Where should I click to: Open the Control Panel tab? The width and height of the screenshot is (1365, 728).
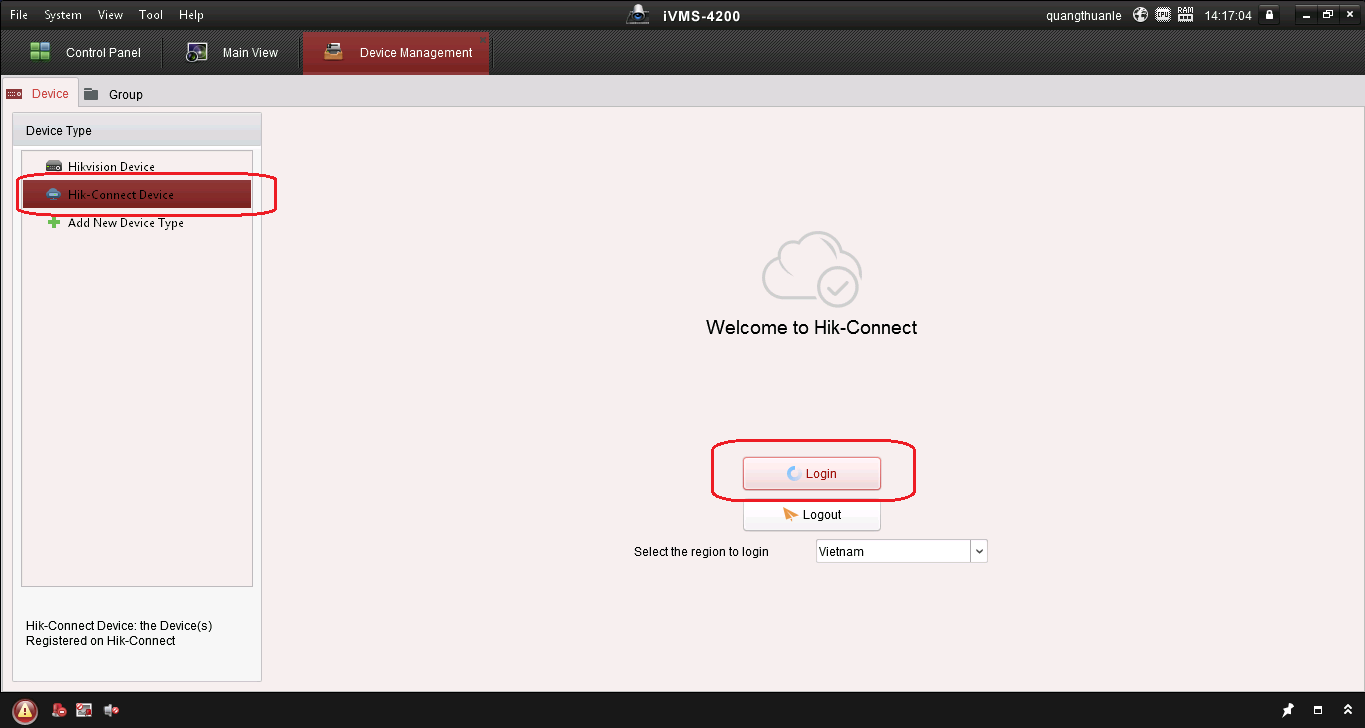click(x=86, y=53)
